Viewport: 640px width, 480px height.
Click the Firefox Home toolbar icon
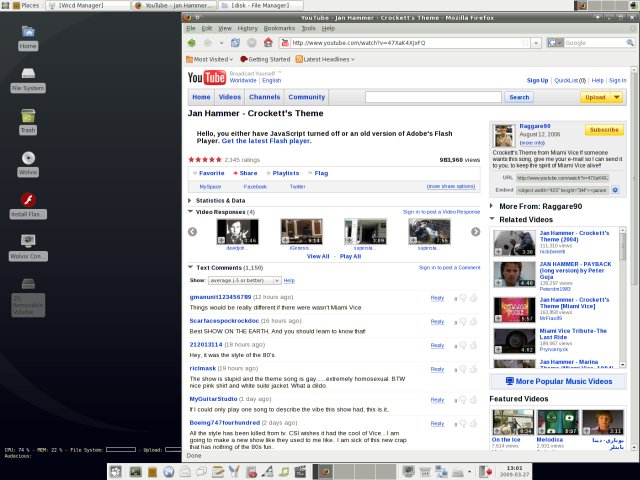pyautogui.click(x=267, y=43)
